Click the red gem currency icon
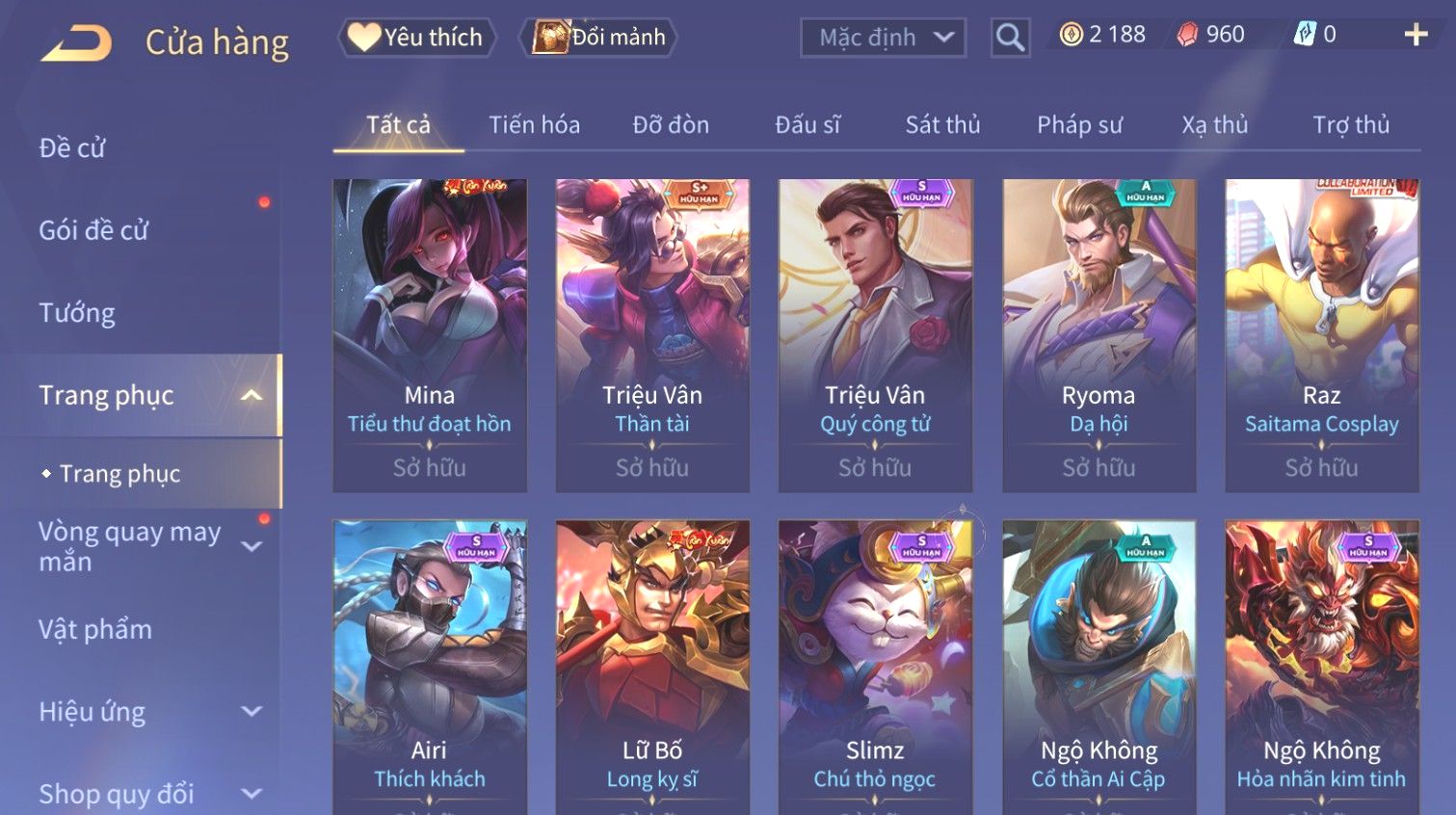 (x=1188, y=35)
